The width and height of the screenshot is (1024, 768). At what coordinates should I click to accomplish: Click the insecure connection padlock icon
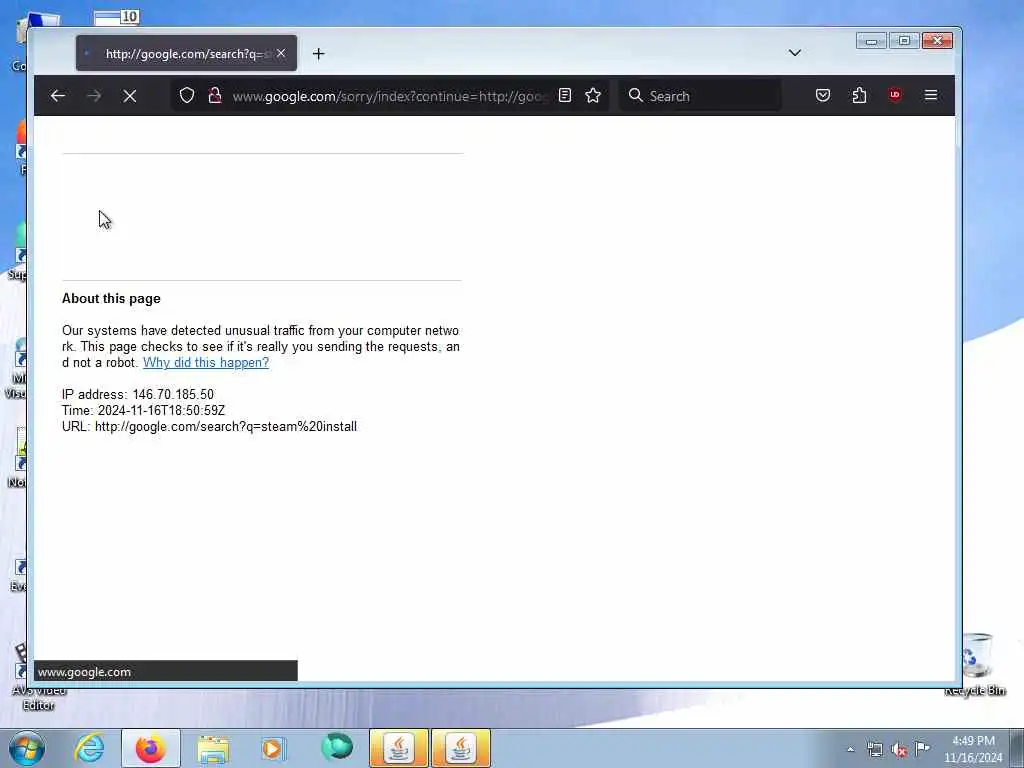215,95
